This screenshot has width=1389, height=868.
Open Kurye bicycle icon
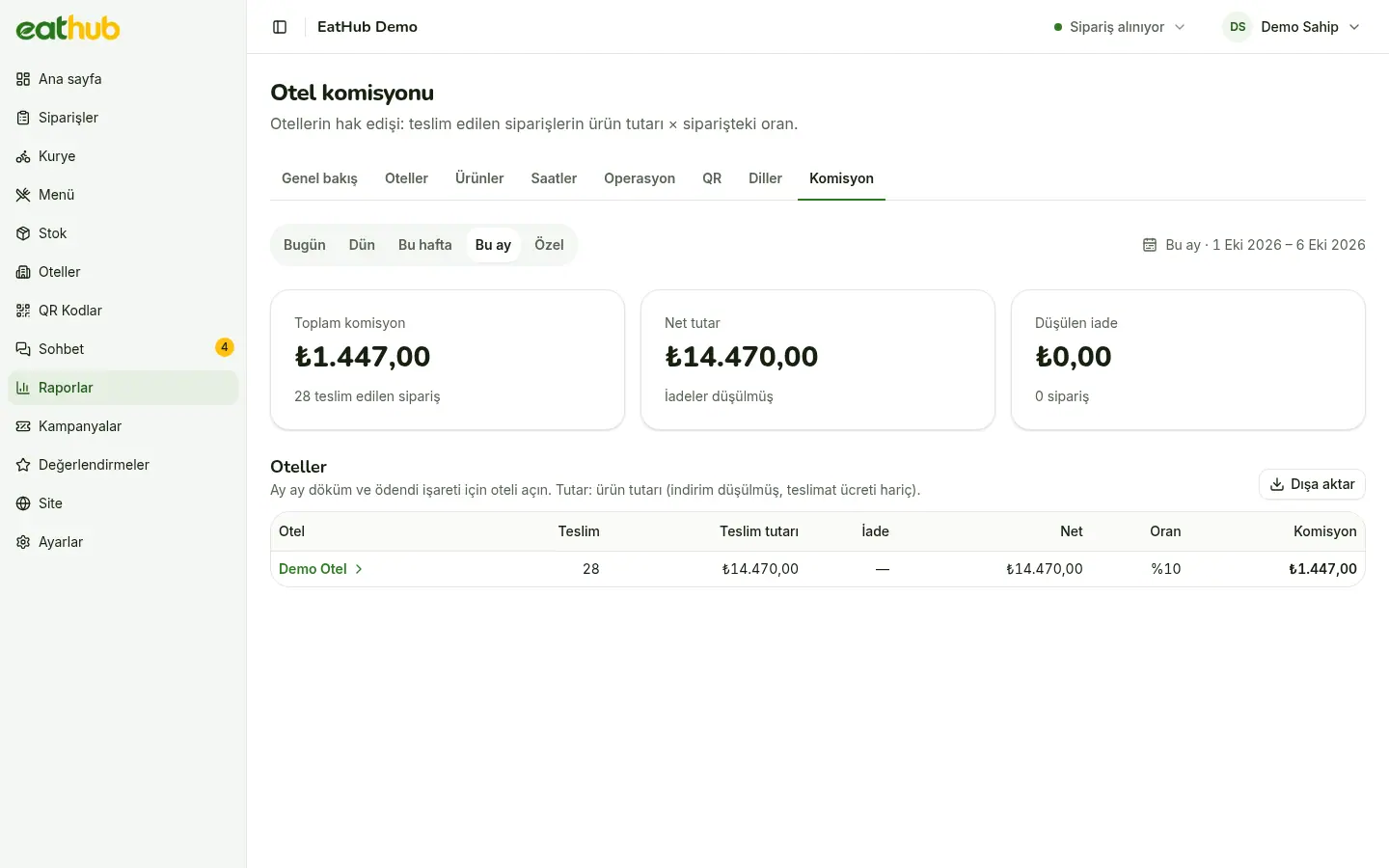pos(23,156)
